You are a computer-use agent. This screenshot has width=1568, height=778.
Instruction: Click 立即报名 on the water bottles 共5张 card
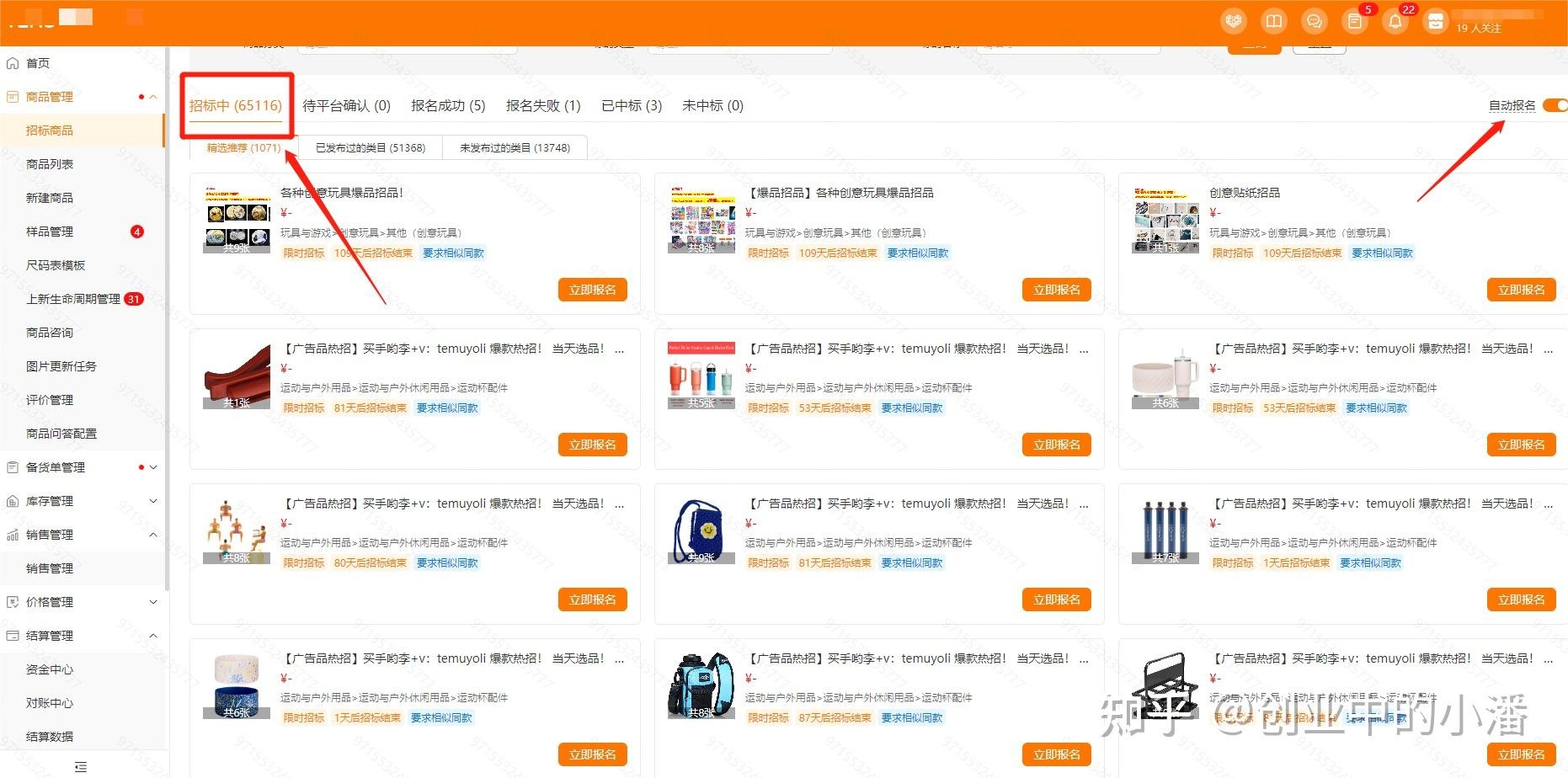(1057, 445)
